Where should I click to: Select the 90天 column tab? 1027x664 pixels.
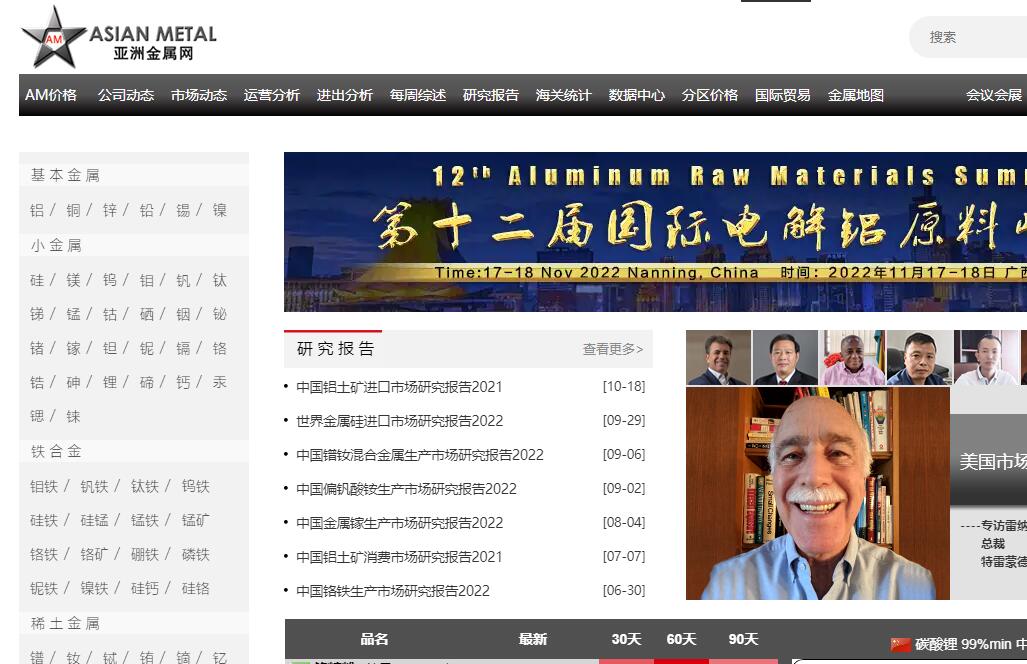[x=743, y=639]
